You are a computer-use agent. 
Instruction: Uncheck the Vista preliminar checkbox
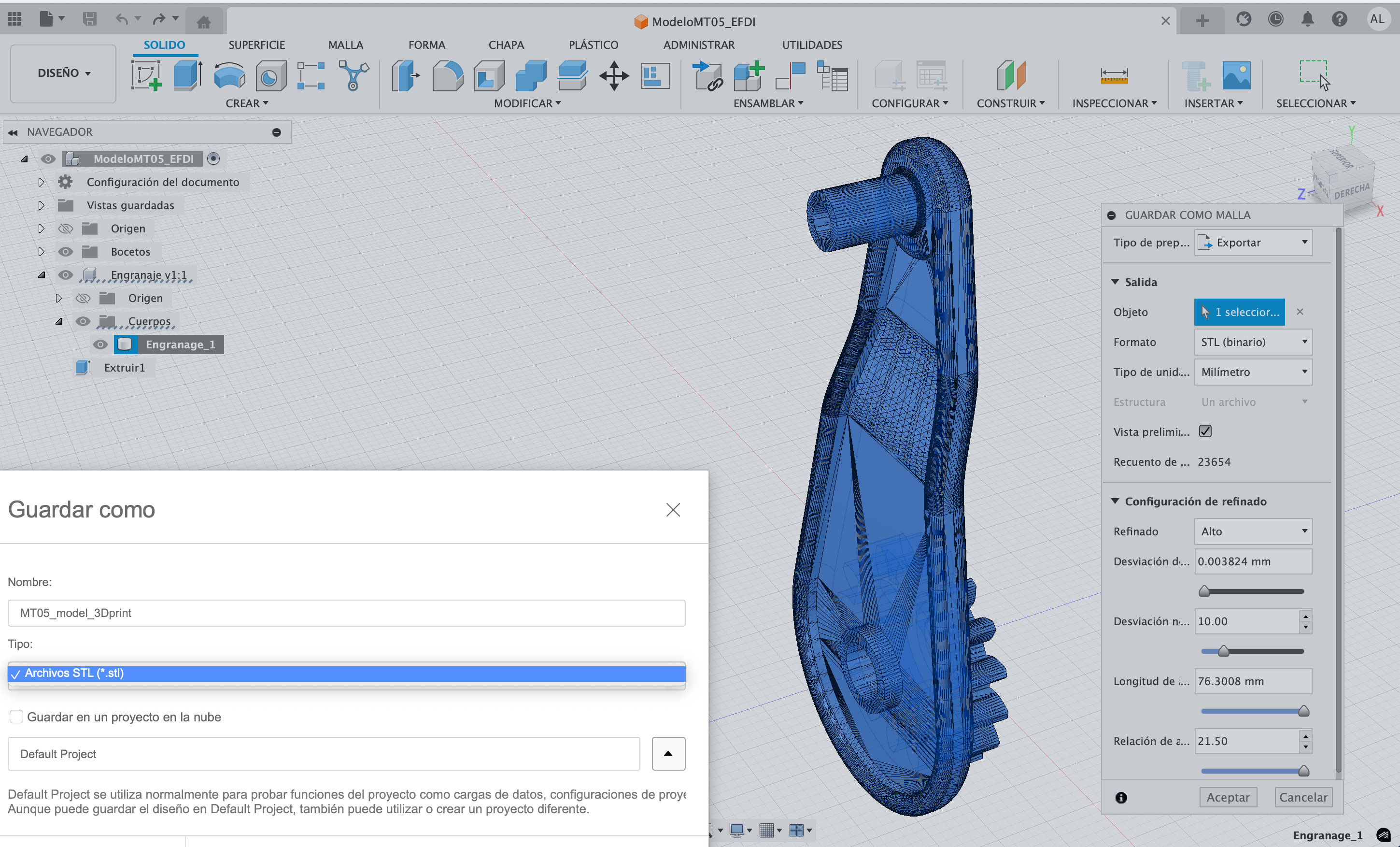click(x=1204, y=431)
